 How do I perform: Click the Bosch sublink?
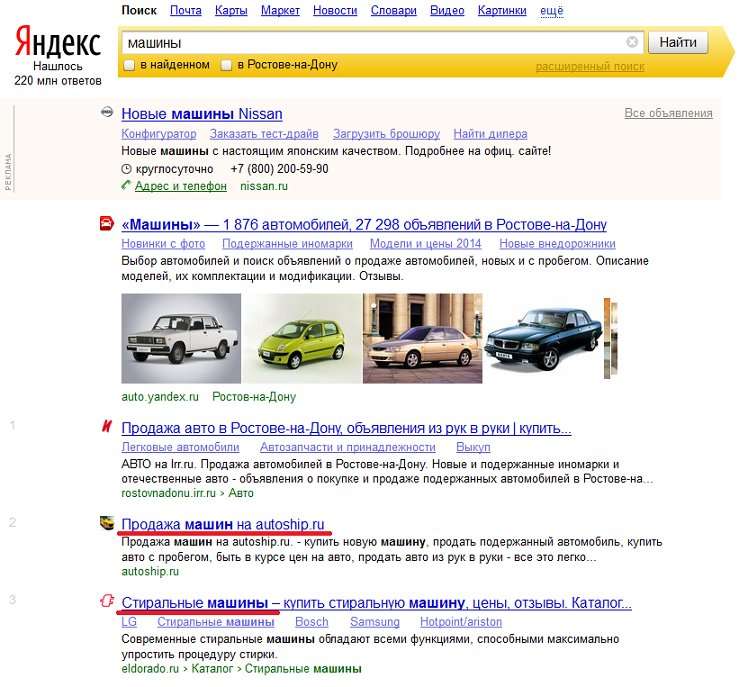click(312, 622)
